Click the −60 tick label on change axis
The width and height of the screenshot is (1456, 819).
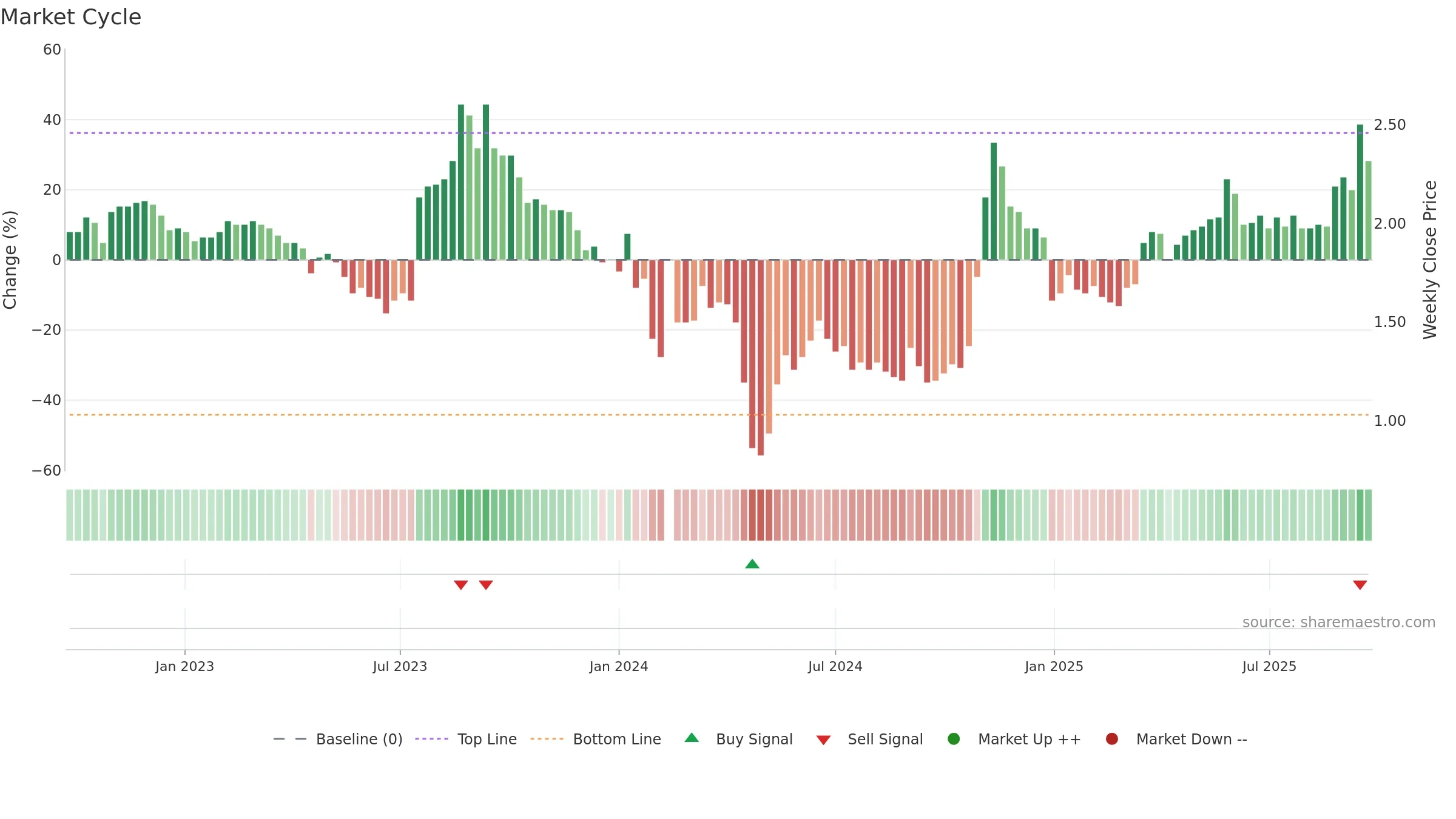coord(47,471)
